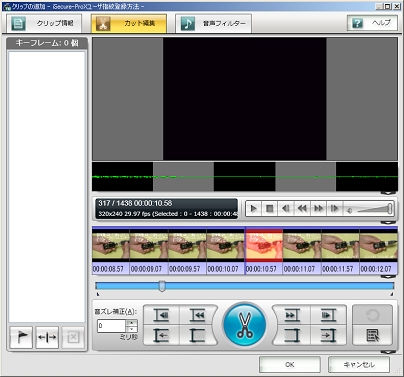Click the キーフレーム: 0 個 header
This screenshot has height=377, width=404.
click(47, 43)
